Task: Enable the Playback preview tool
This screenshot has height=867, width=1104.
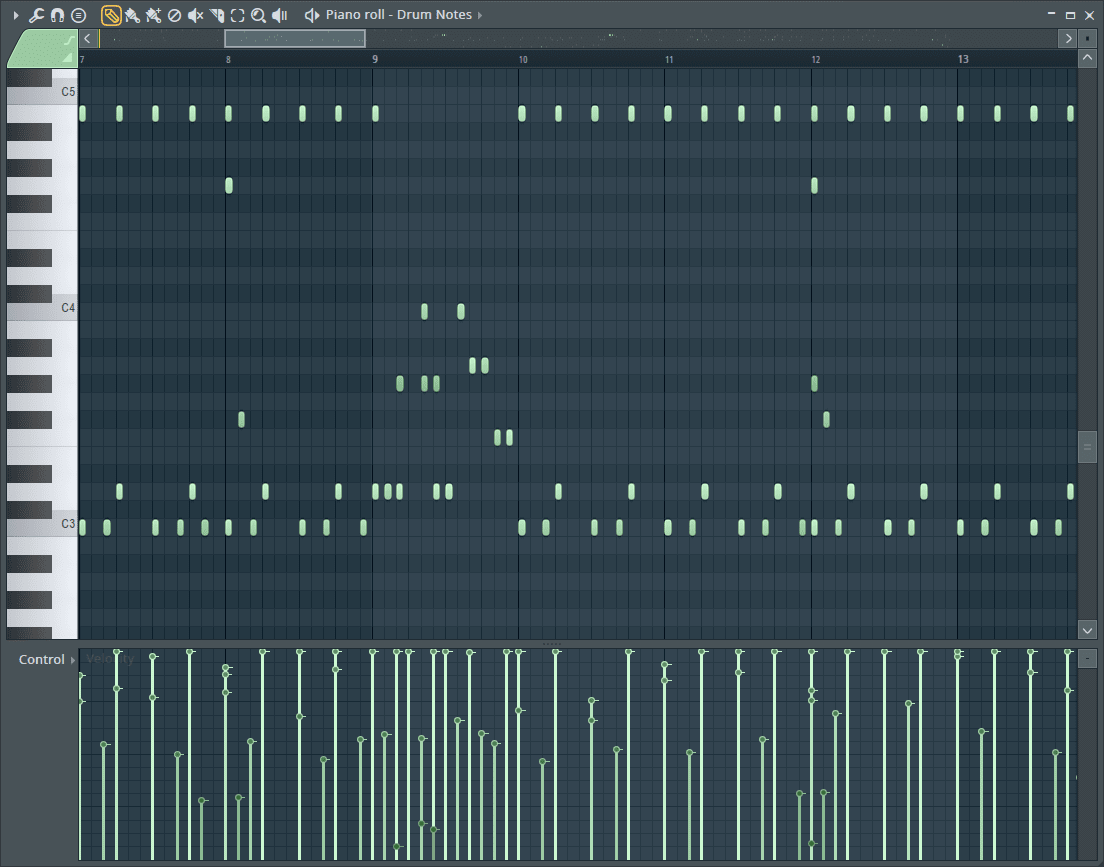Action: point(280,15)
